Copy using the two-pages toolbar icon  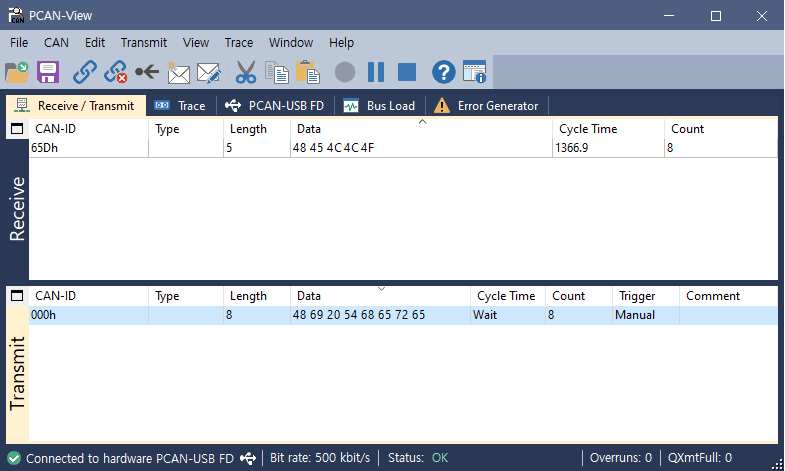pyautogui.click(x=277, y=72)
